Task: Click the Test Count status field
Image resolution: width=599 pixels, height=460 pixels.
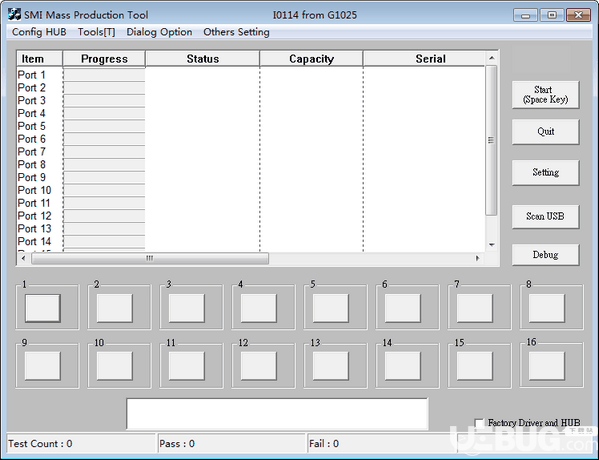Action: click(81, 444)
